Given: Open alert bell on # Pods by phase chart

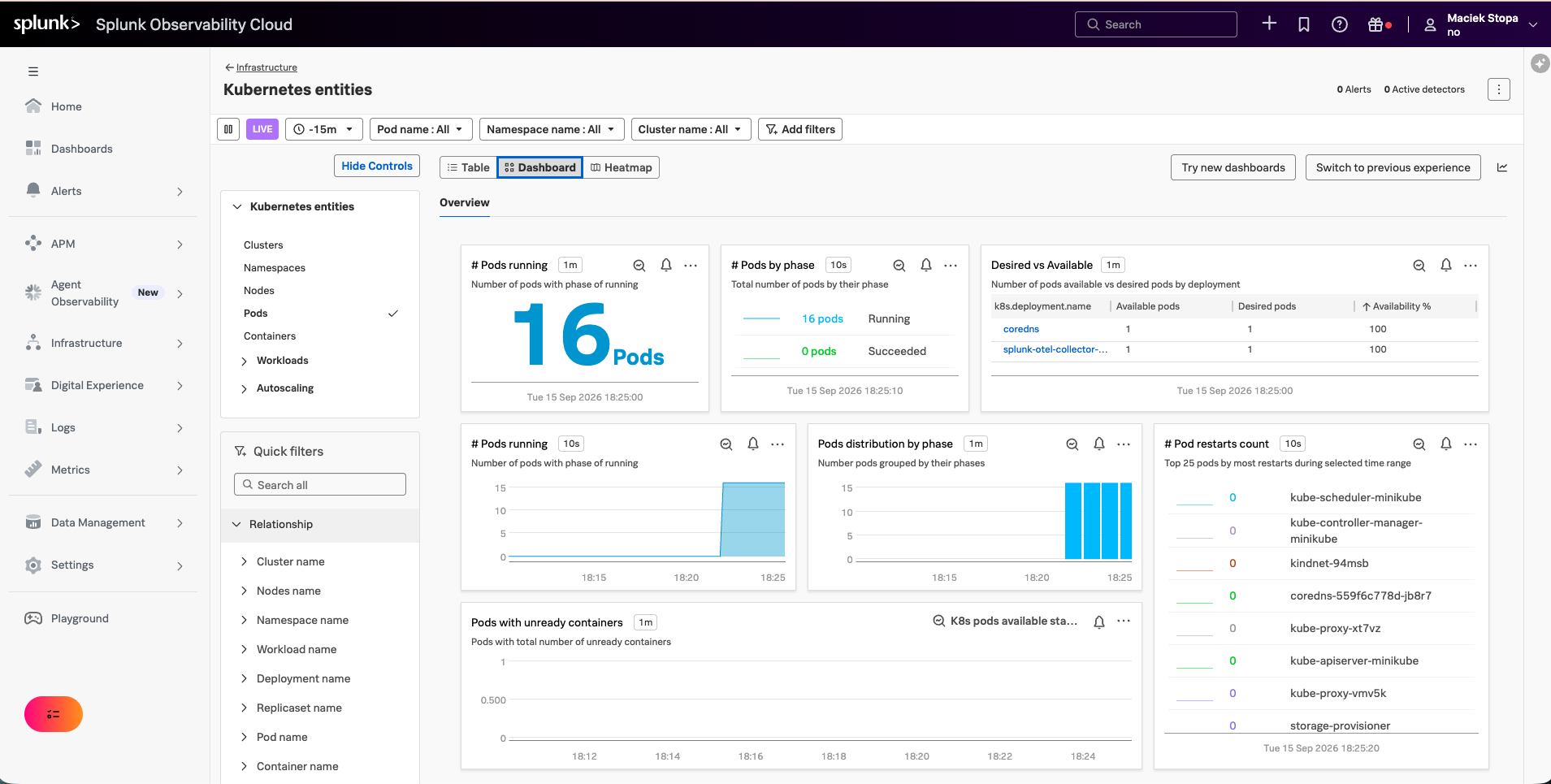Looking at the screenshot, I should 926,265.
